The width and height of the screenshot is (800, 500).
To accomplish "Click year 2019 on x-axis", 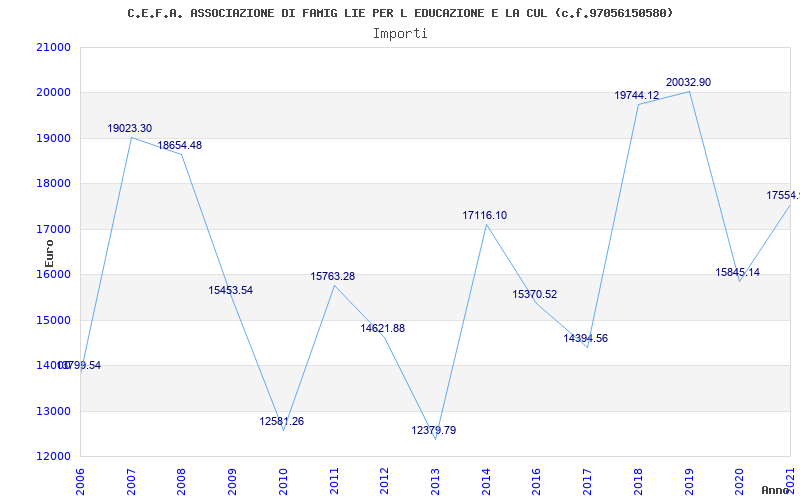I will pos(689,481).
